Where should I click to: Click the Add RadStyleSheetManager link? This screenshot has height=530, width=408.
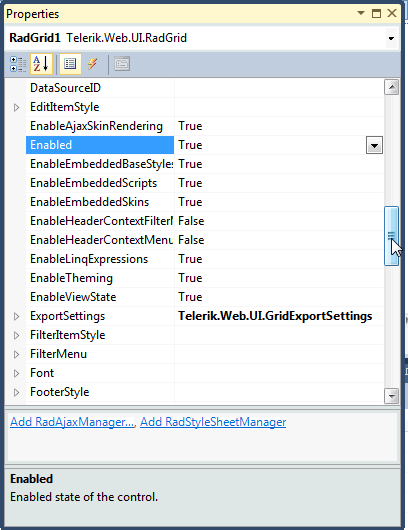213,422
